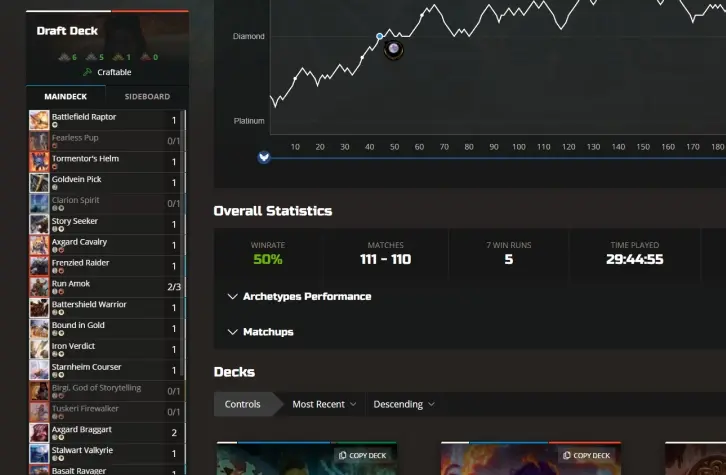Click the Craftable wrench icon
Viewport: 726px width, 475px height.
click(88, 72)
